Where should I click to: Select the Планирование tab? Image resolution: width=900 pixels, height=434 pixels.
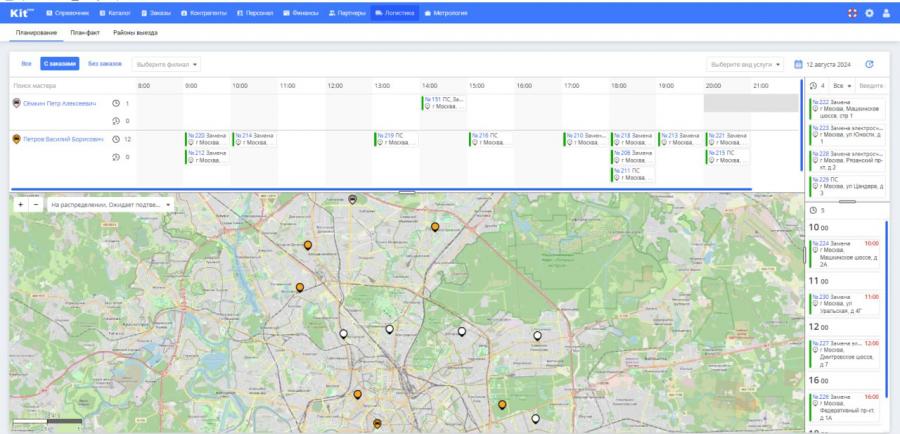[36, 33]
